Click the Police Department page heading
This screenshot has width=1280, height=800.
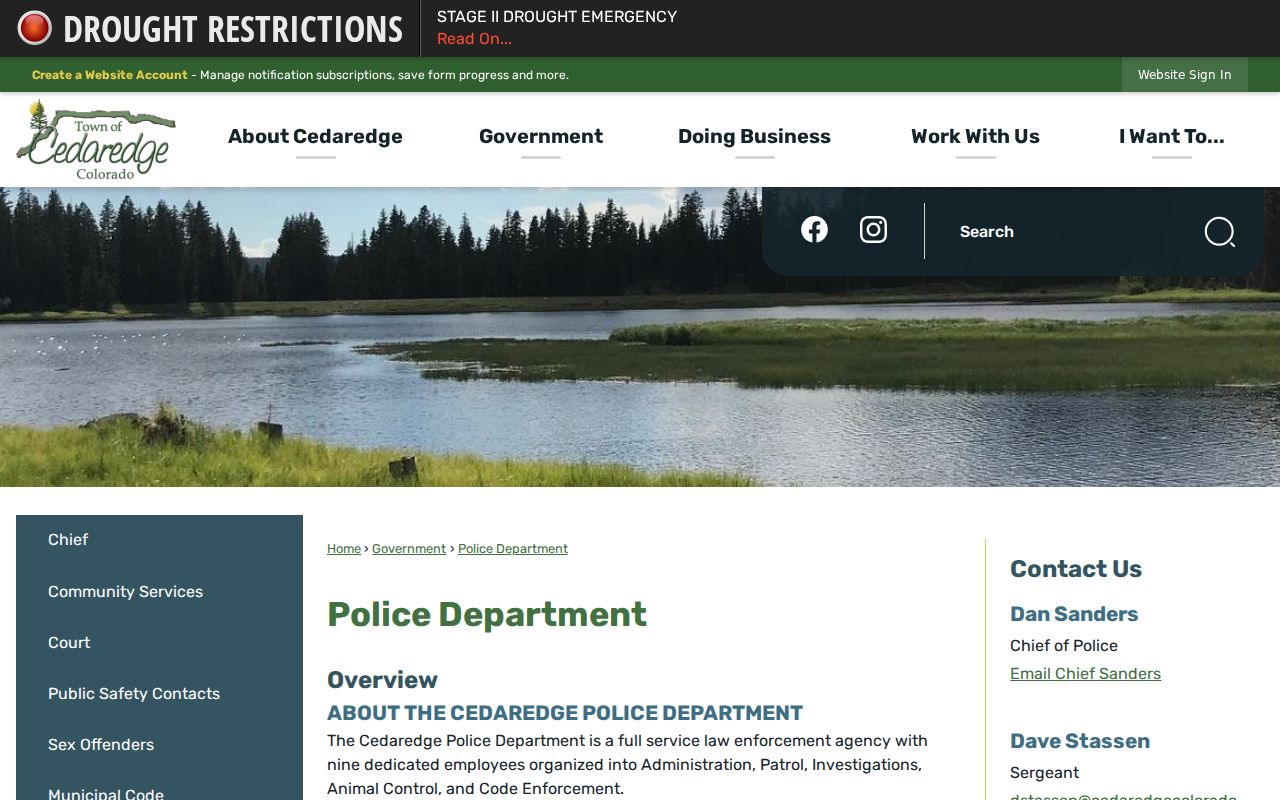coord(487,614)
